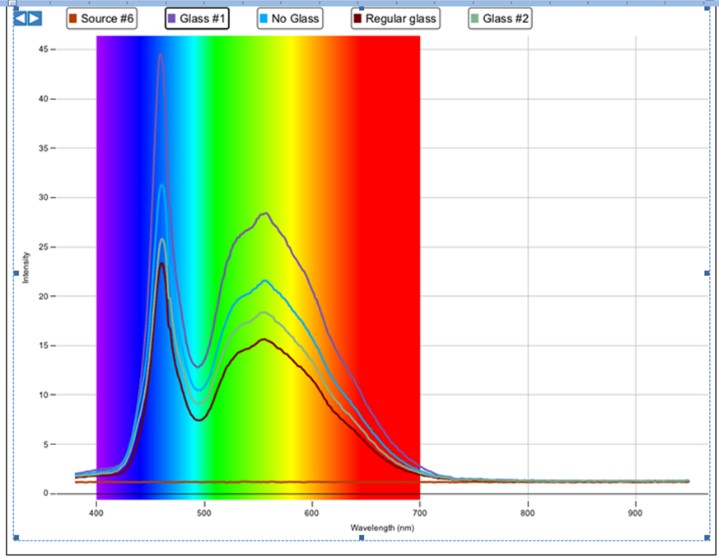This screenshot has width=719, height=558.
Task: Click the right-middle selection handle
Action: pos(707,273)
